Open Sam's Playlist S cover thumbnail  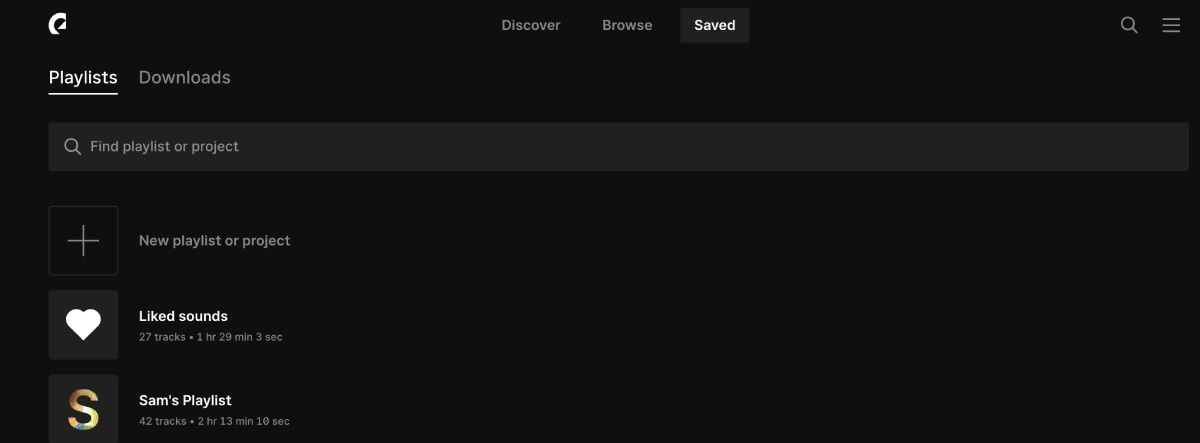[83, 409]
